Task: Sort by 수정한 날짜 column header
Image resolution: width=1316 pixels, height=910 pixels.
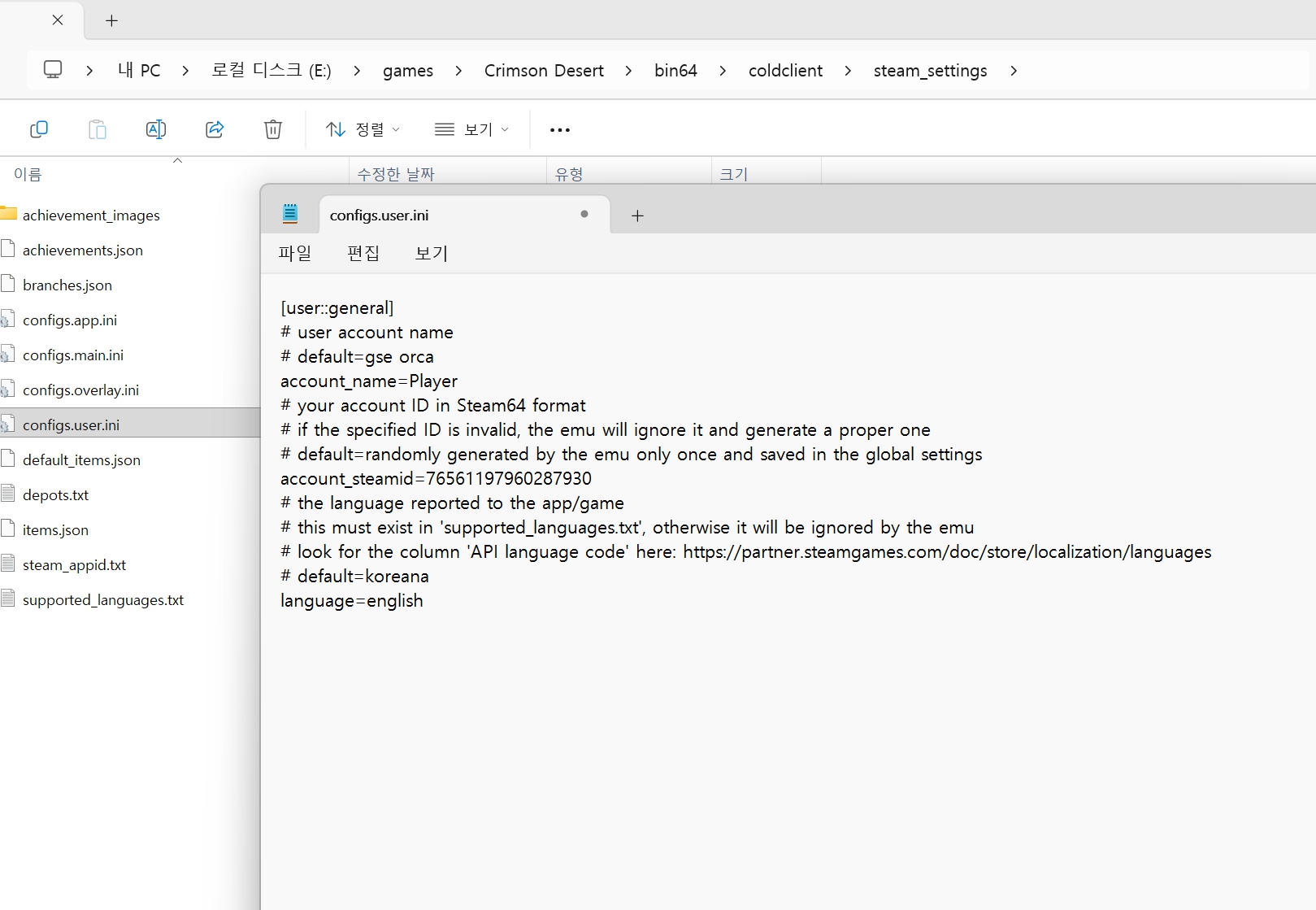Action: pos(396,174)
